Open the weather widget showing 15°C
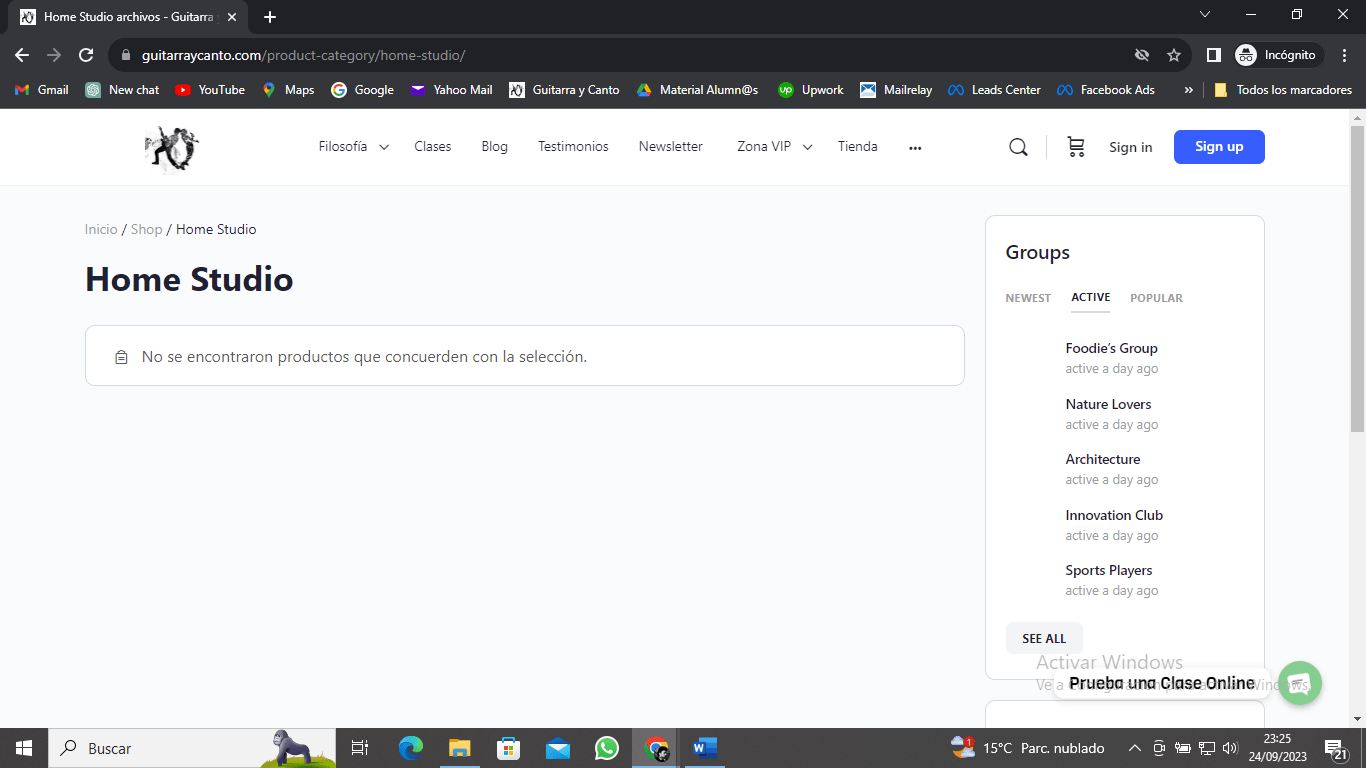The height and width of the screenshot is (768, 1366). tap(1028, 748)
